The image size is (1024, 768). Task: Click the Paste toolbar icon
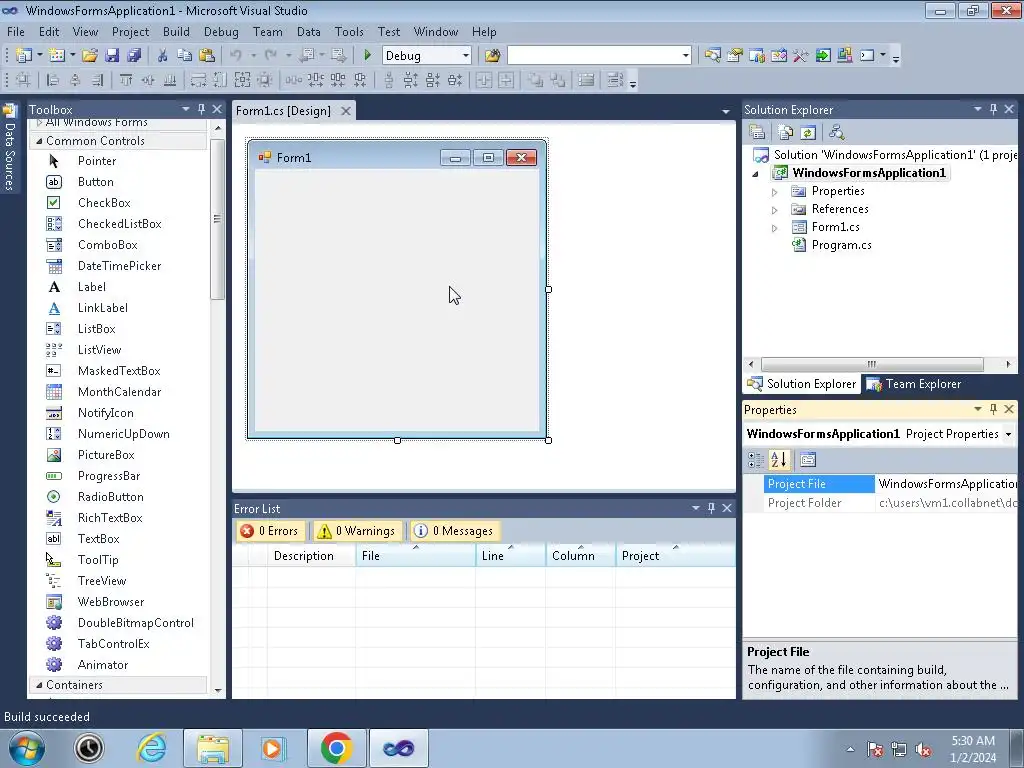tap(207, 56)
